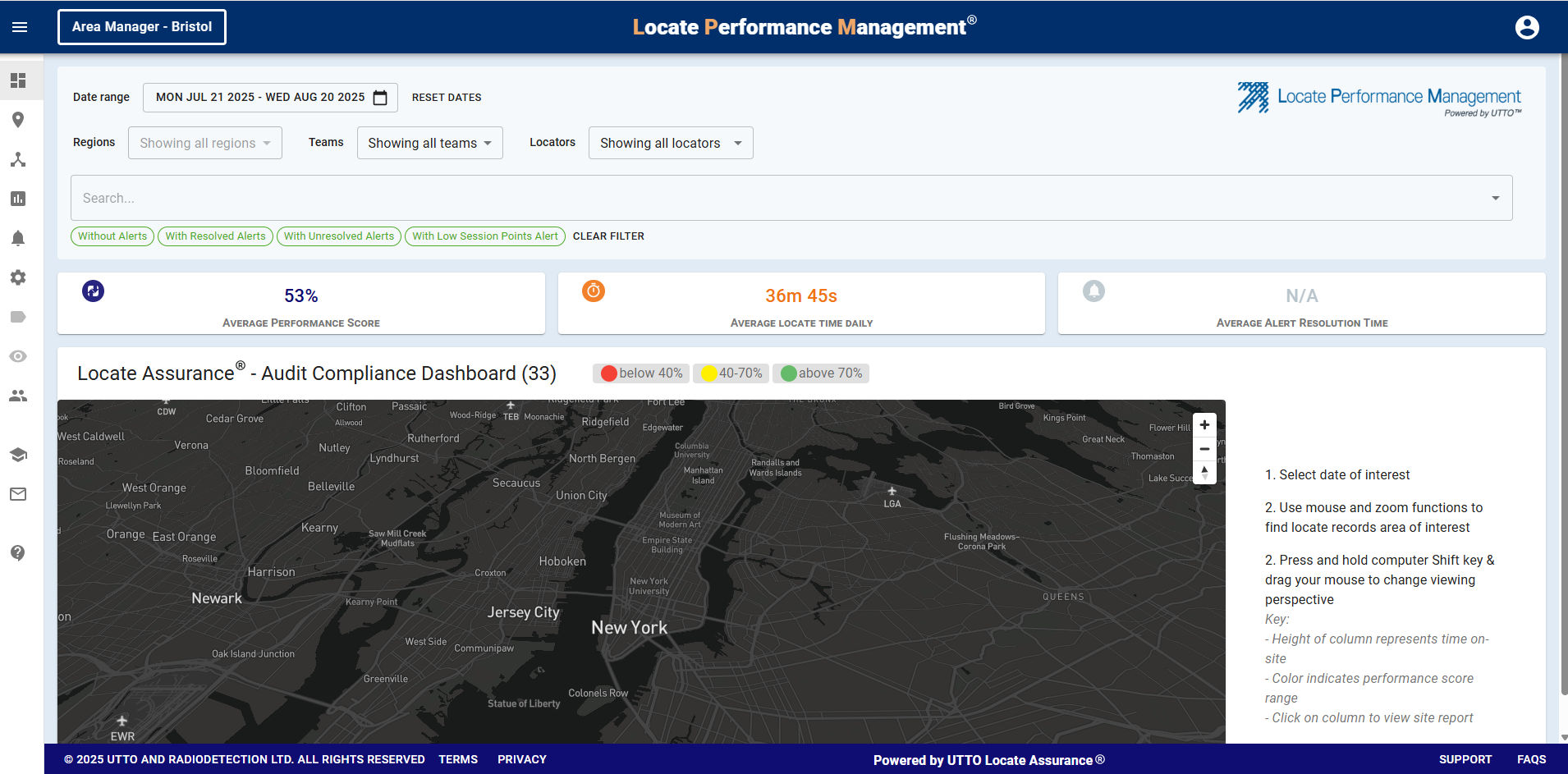Image resolution: width=1568 pixels, height=774 pixels.
Task: Open the FAQS footer link
Action: [x=1532, y=759]
